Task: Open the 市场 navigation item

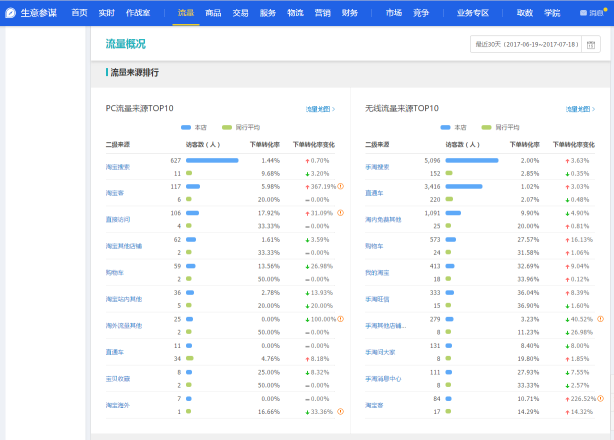Action: tap(394, 13)
